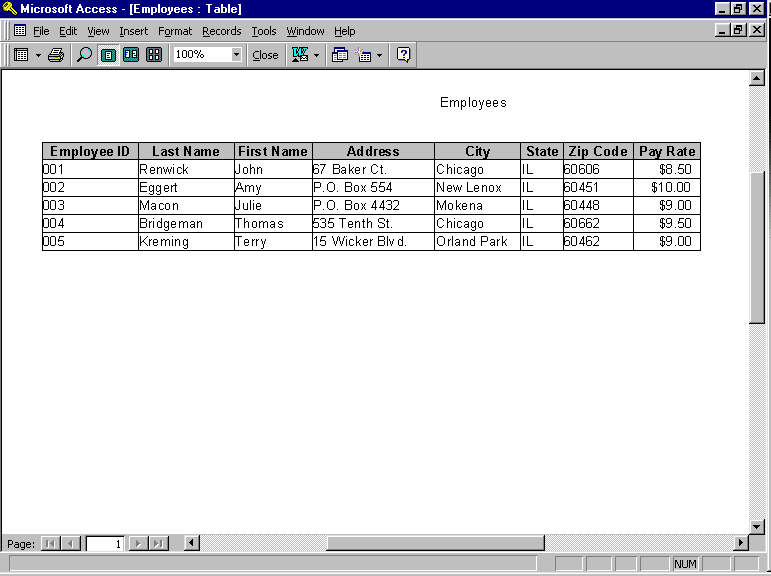The height and width of the screenshot is (576, 771).
Task: Open the zoom percentage dropdown
Action: coord(237,54)
